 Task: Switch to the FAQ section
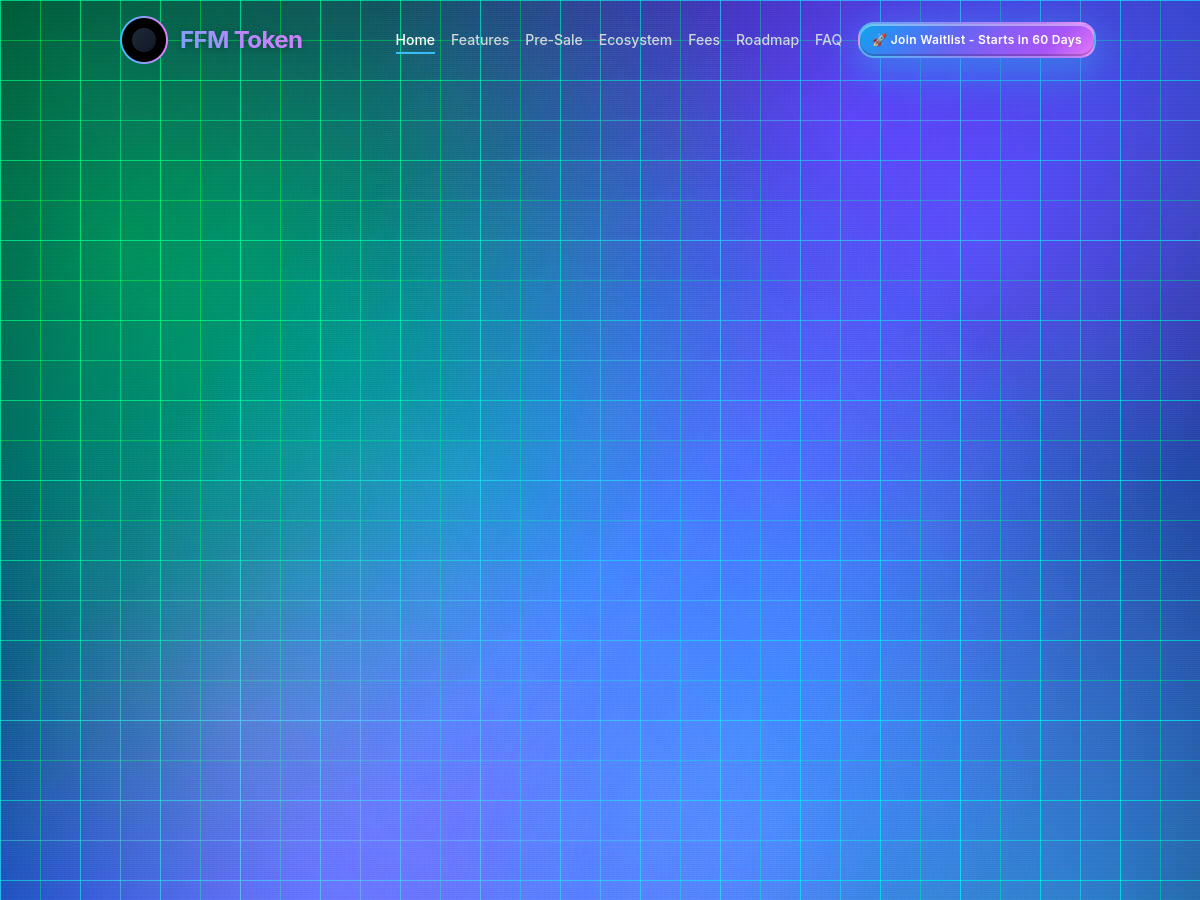coord(828,40)
